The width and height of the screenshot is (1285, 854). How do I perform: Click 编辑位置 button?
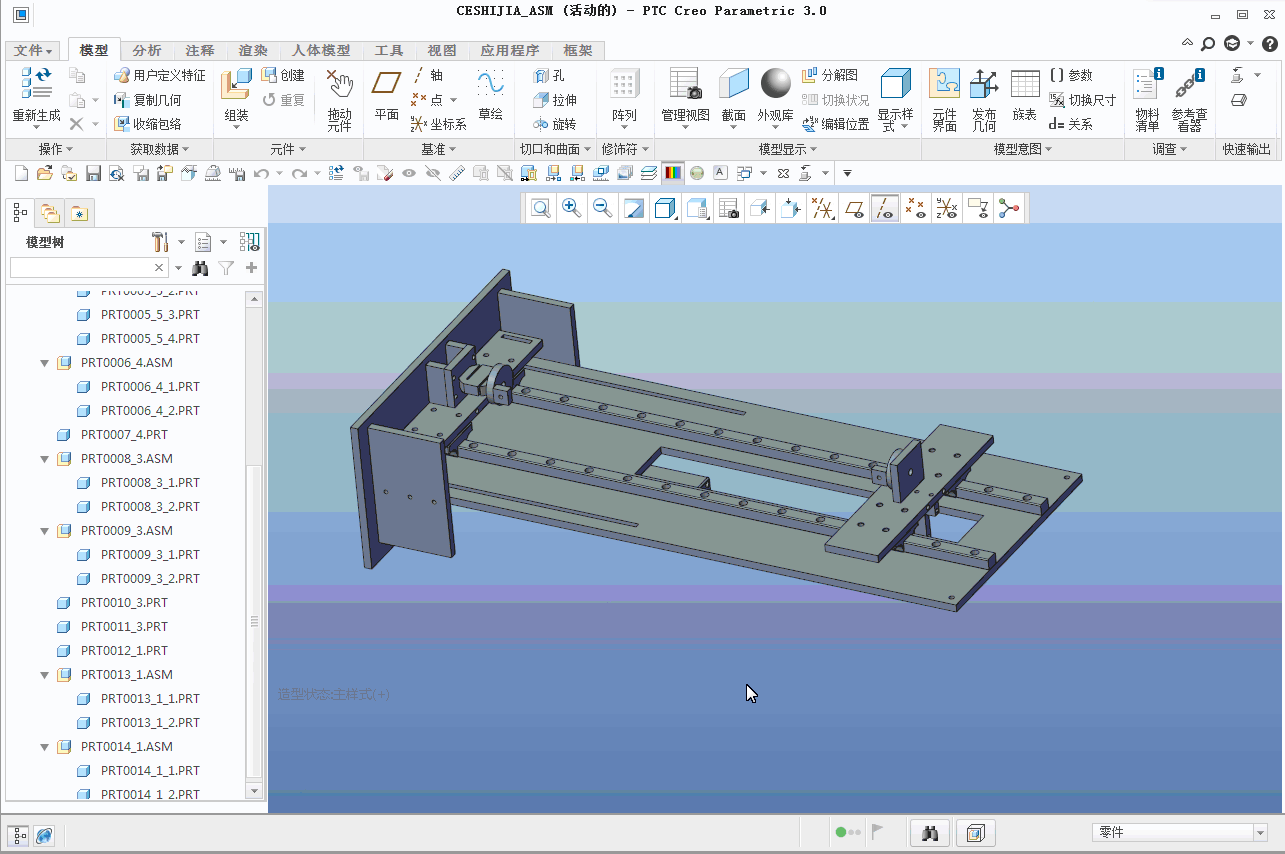point(835,124)
